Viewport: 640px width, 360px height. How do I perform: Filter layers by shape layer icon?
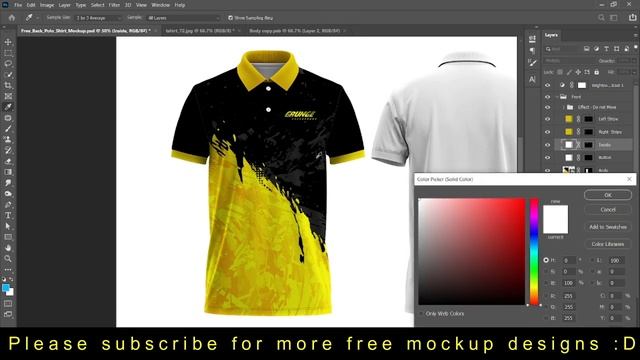pyautogui.click(x=616, y=49)
